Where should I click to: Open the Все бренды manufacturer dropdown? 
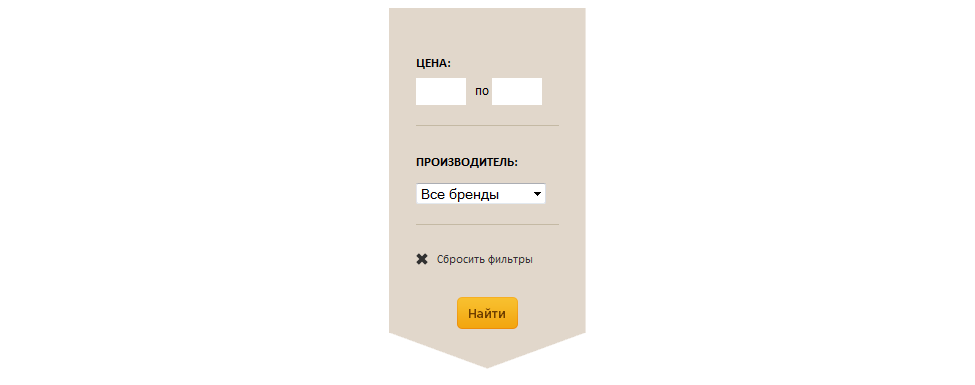tap(481, 194)
